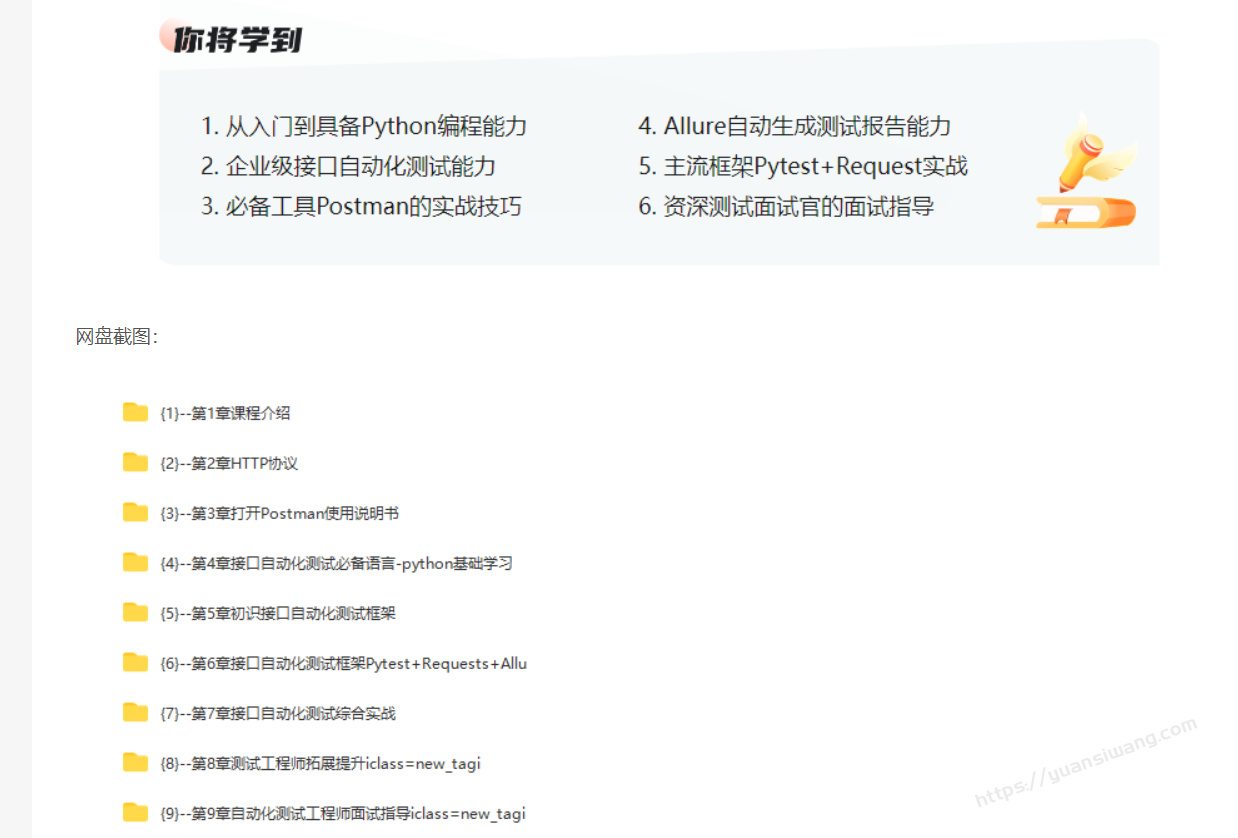Viewport: 1238px width, 838px height.
Task: Click folder icon for 第8章测试工程师拓展提升
Action: click(135, 762)
